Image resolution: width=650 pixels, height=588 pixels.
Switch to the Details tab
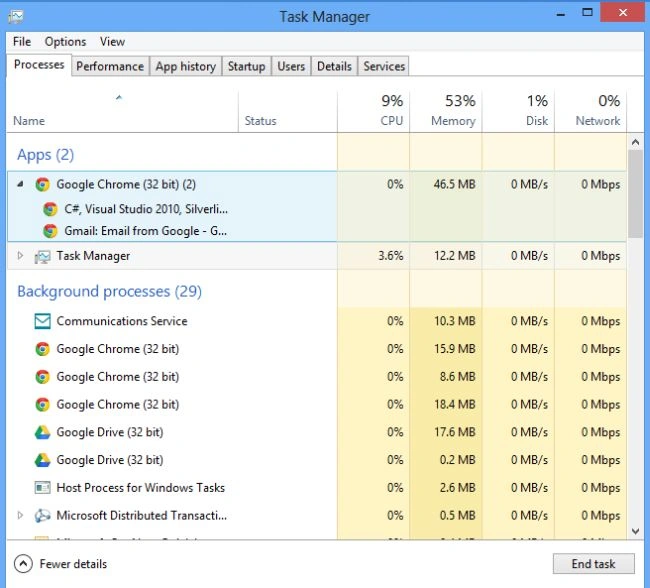point(334,66)
